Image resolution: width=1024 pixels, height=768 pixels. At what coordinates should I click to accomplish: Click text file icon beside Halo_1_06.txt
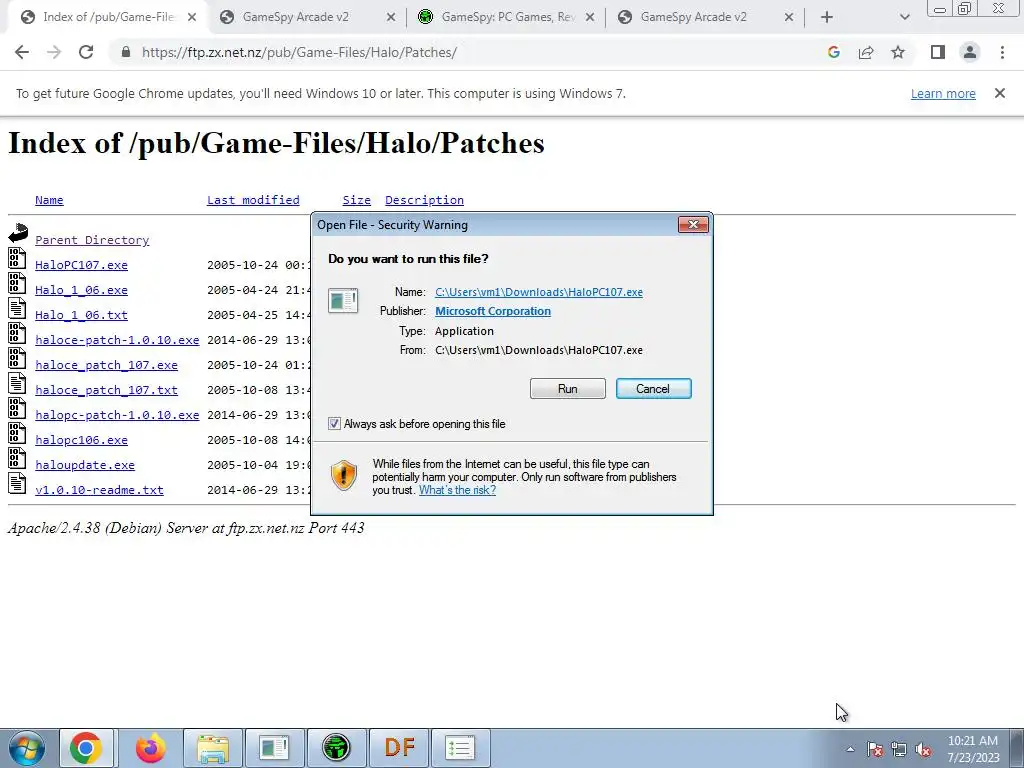click(x=17, y=308)
